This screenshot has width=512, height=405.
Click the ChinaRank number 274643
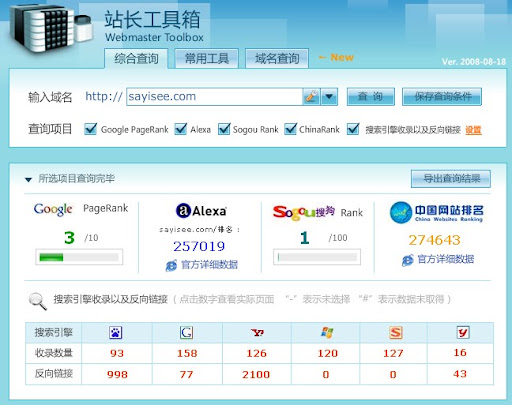(434, 240)
